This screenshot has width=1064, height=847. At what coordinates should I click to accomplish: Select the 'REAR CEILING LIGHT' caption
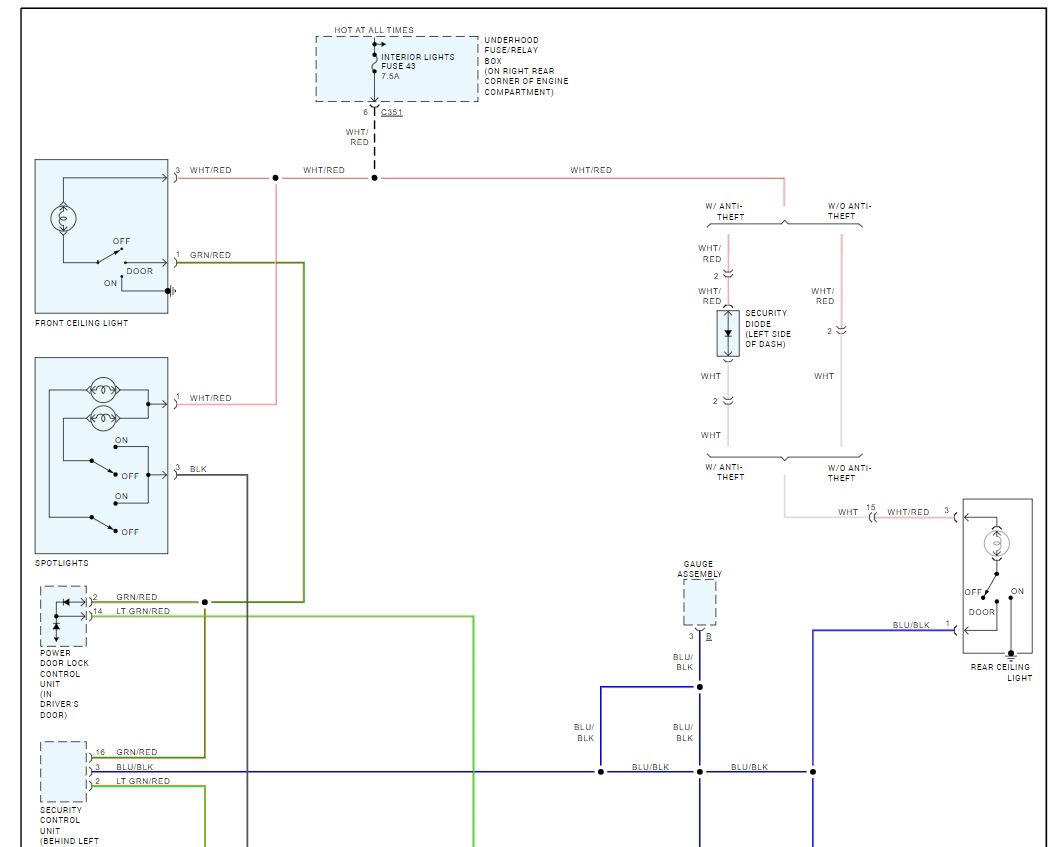click(x=1001, y=672)
